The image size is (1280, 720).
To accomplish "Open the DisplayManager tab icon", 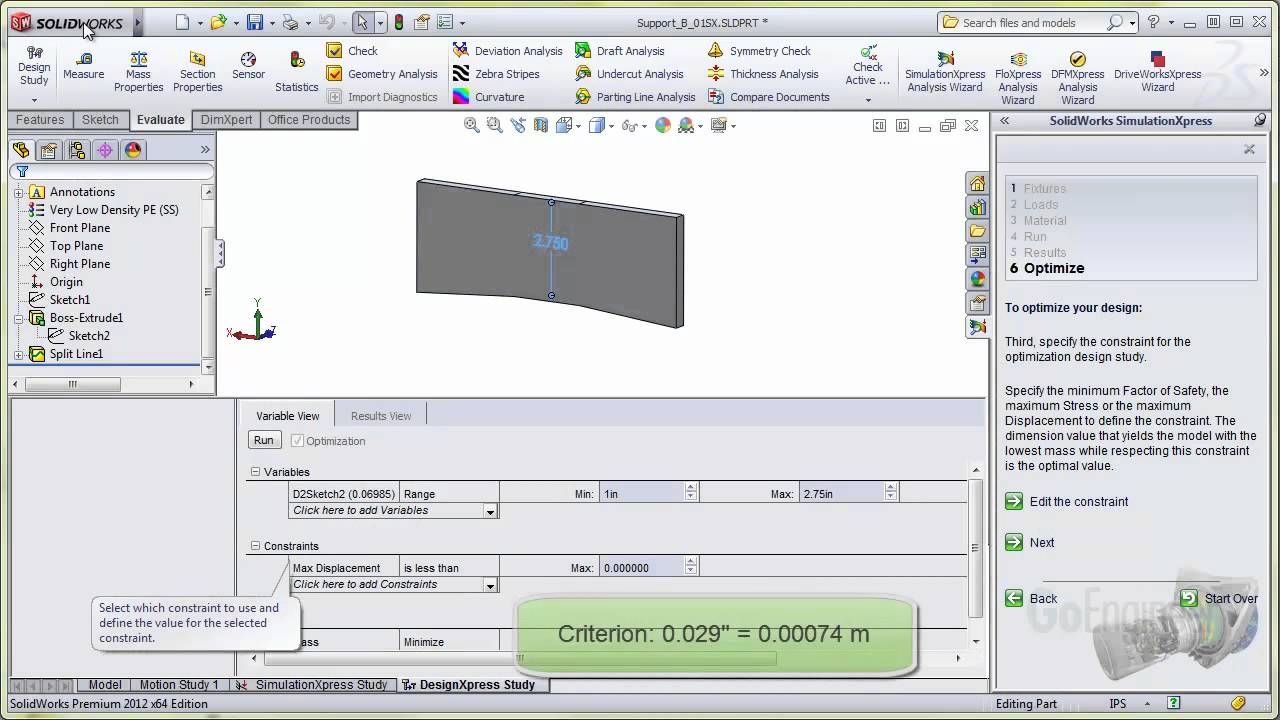I will click(133, 150).
